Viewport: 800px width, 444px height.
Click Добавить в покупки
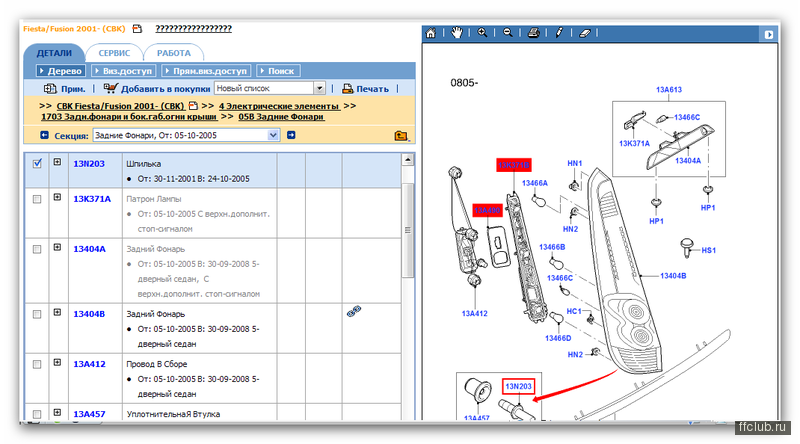click(165, 89)
